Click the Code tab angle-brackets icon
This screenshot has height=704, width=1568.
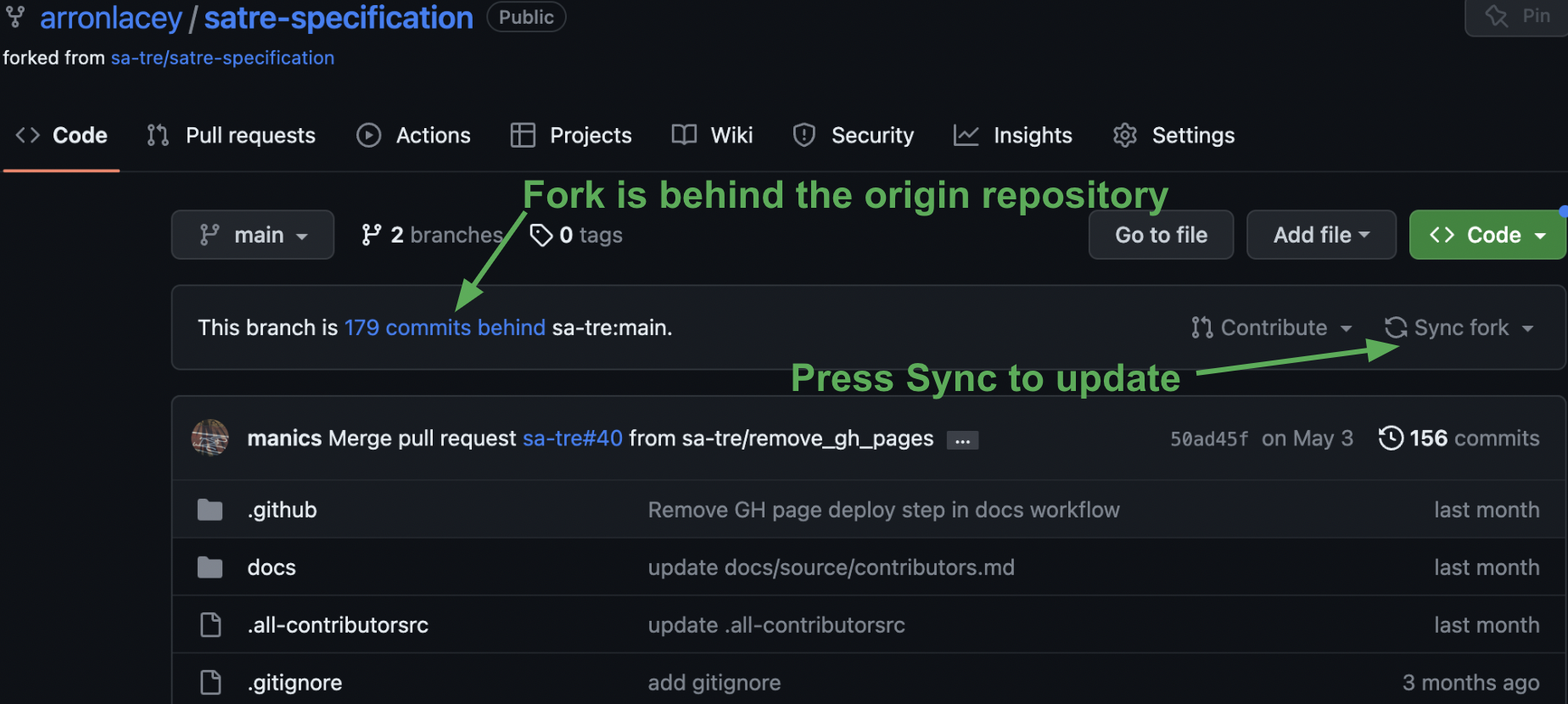pos(28,136)
